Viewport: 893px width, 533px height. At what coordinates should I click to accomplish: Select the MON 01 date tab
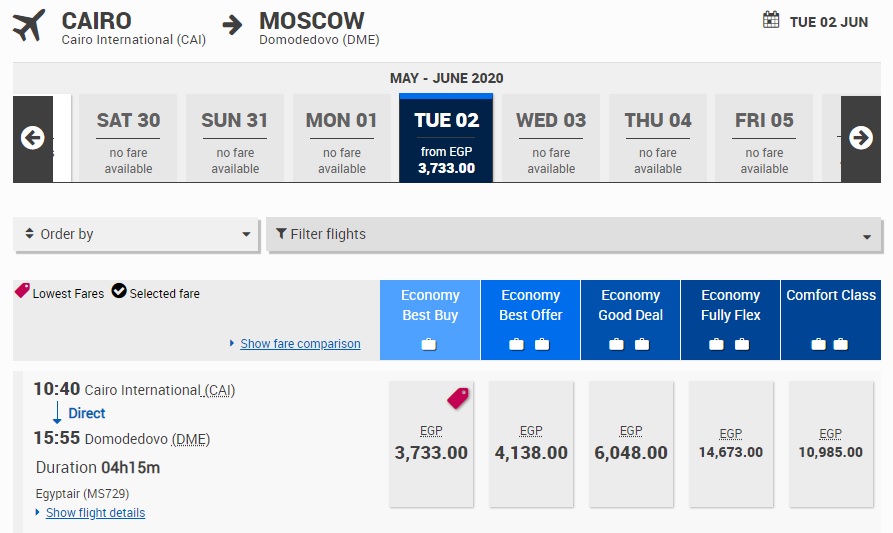pyautogui.click(x=342, y=138)
